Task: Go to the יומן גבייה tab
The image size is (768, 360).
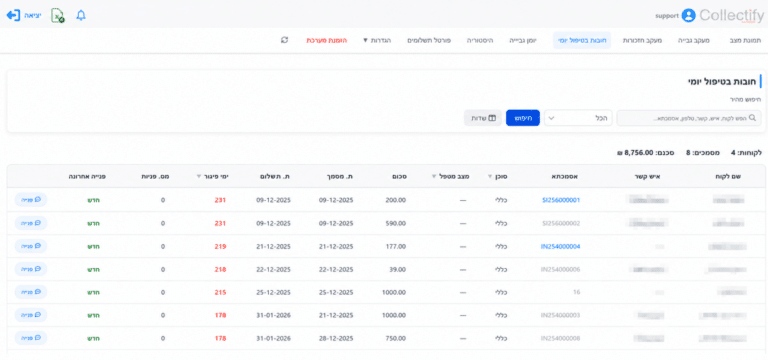Action: [x=523, y=40]
